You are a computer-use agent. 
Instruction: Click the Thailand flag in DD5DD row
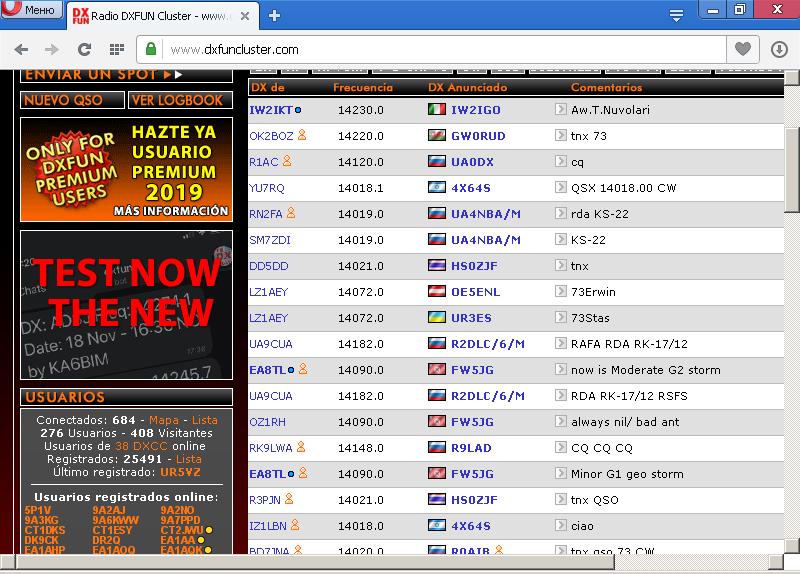tap(437, 265)
